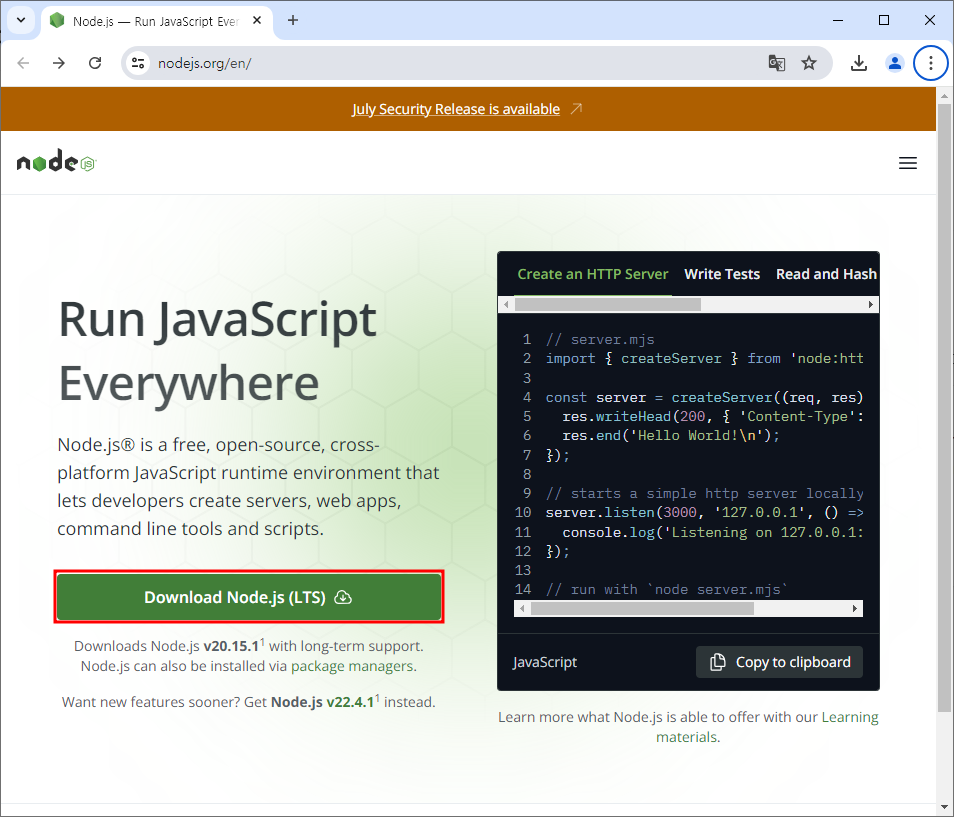Click the Node.js logo
This screenshot has height=817, width=954.
coord(56,161)
